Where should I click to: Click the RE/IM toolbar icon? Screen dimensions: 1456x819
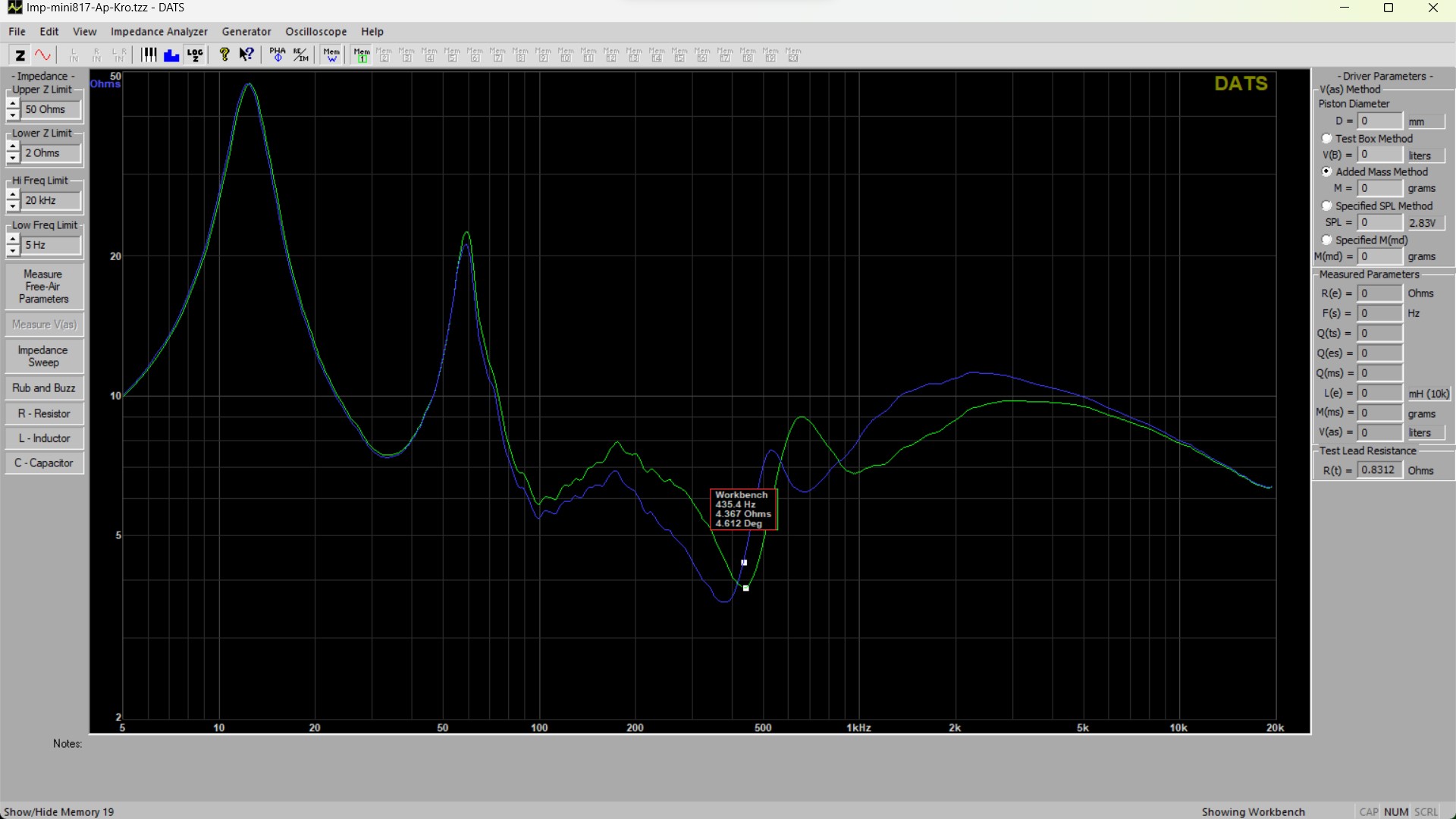tap(301, 55)
